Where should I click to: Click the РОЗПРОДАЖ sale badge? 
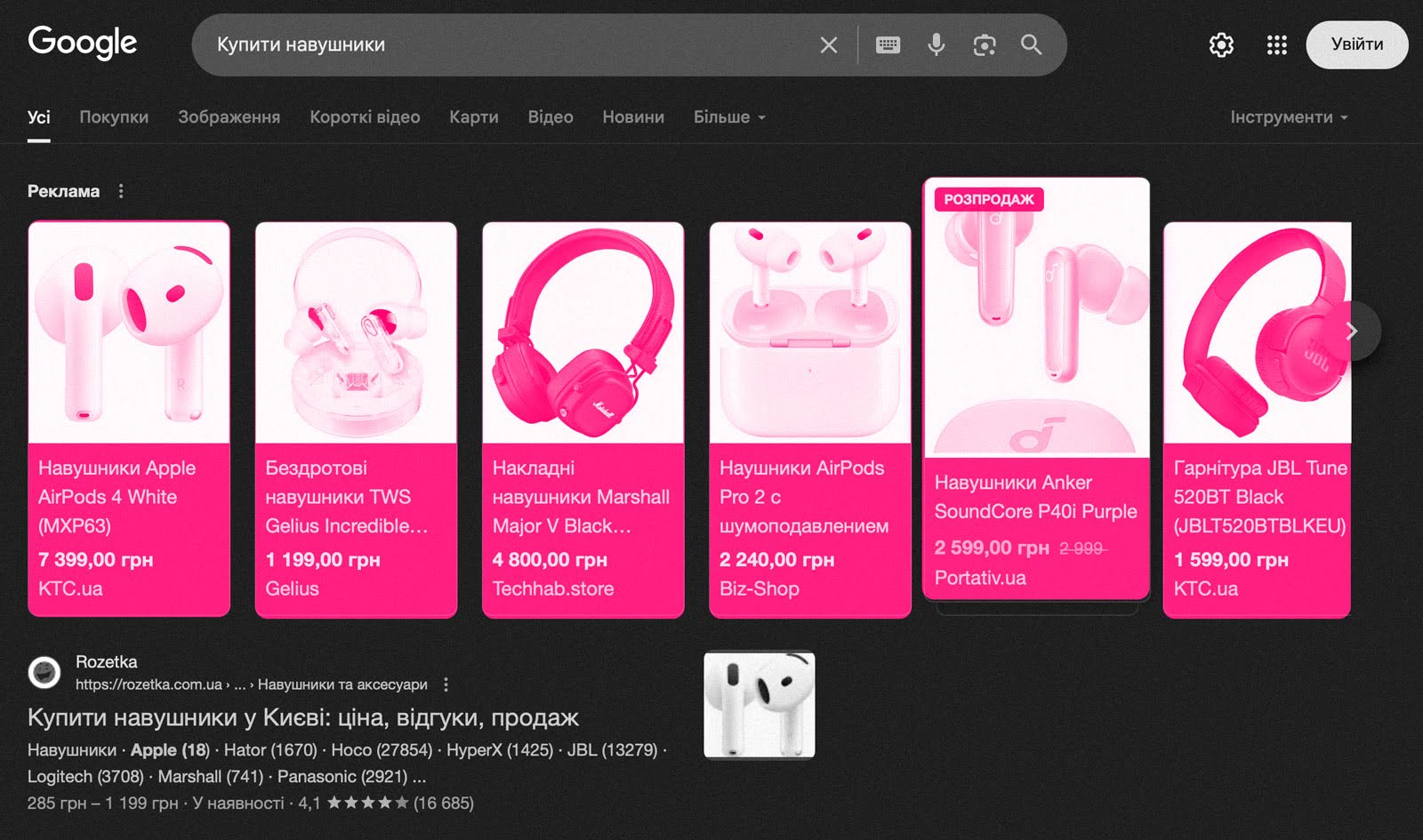click(989, 199)
